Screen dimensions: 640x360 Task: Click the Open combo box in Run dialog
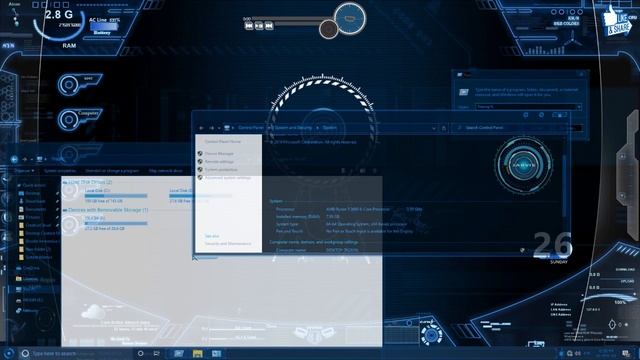click(529, 107)
